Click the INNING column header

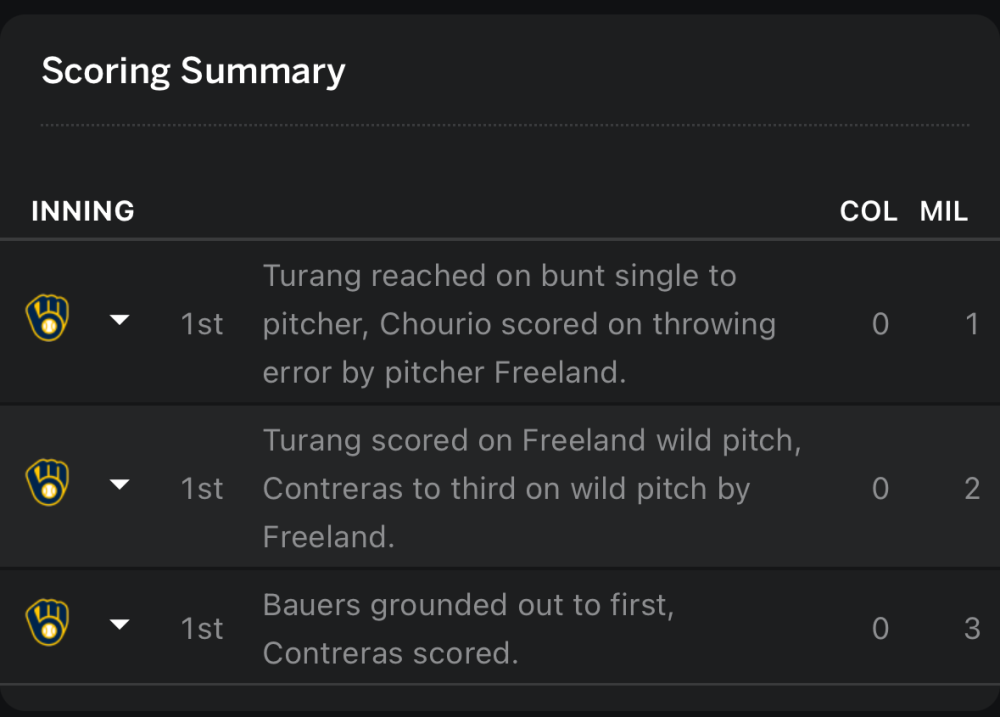[83, 211]
